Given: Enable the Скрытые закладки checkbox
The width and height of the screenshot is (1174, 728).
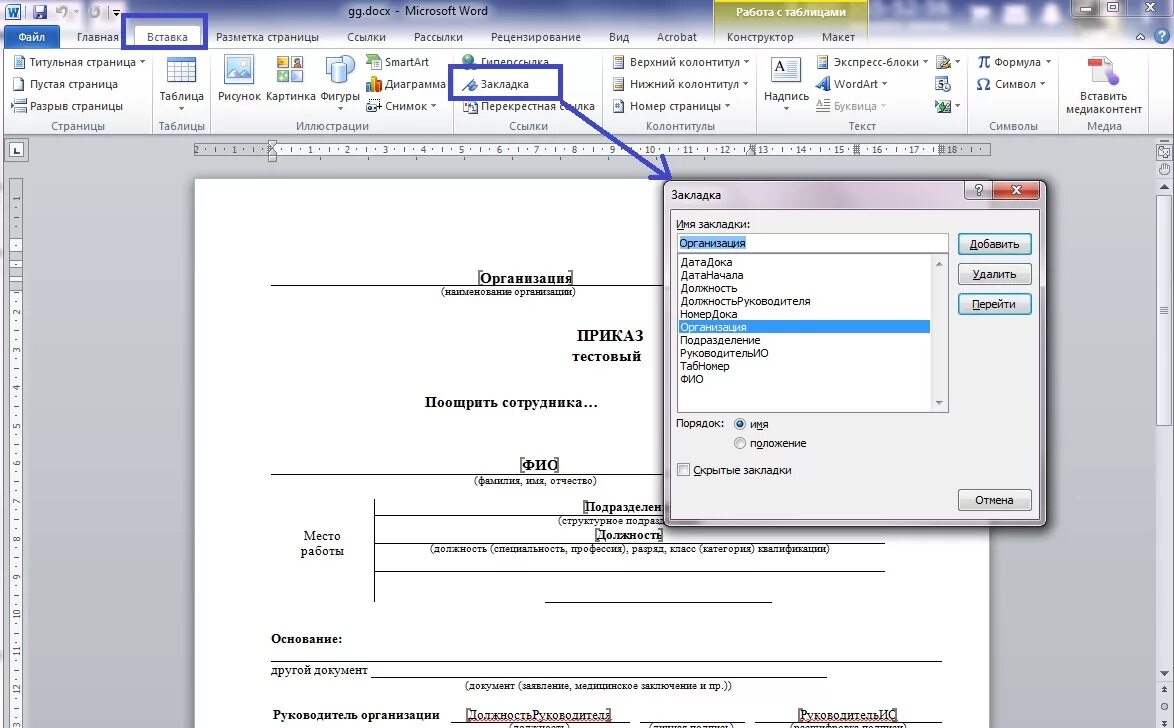Looking at the screenshot, I should [x=683, y=470].
